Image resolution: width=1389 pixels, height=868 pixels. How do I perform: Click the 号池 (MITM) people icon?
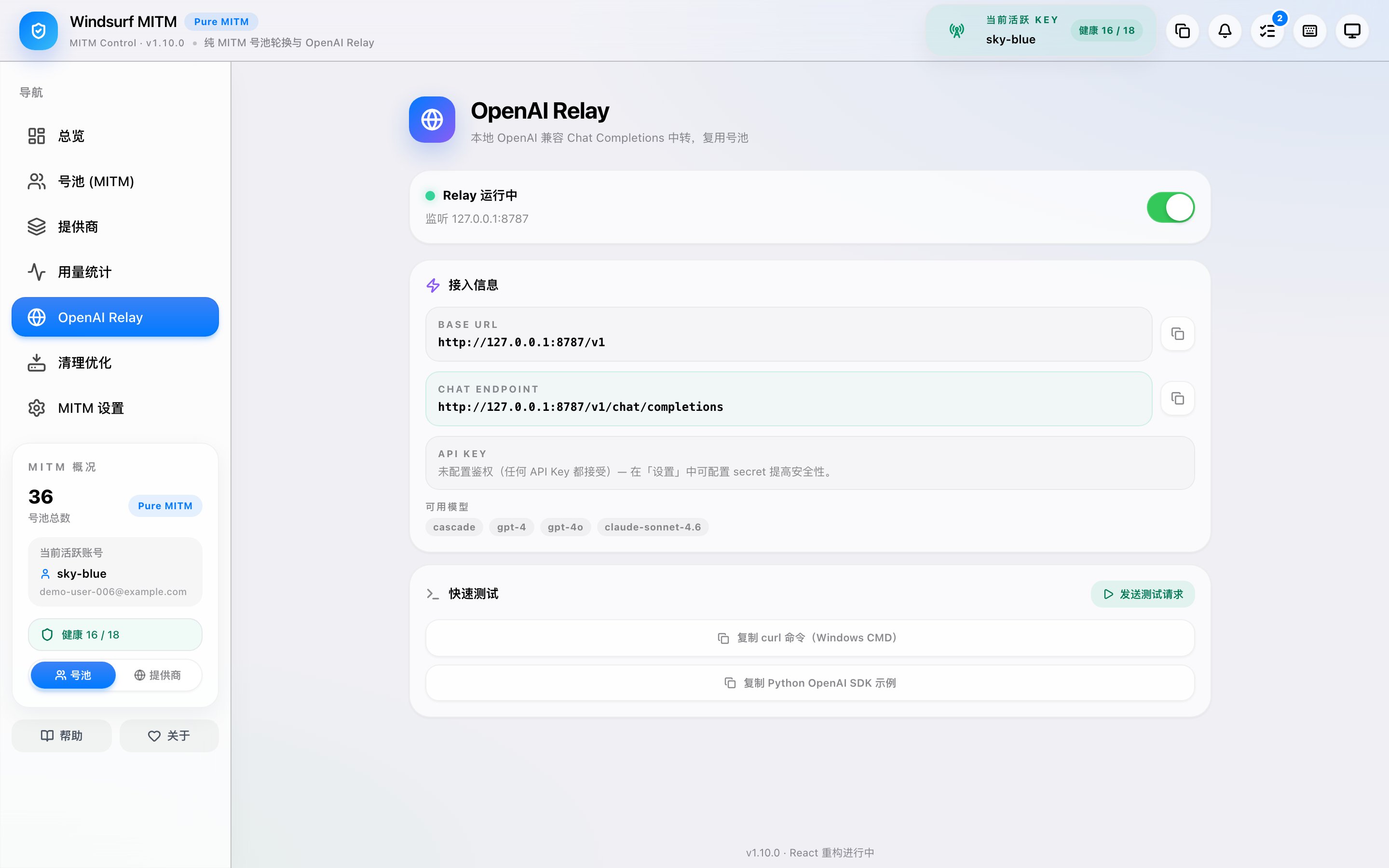pyautogui.click(x=37, y=181)
